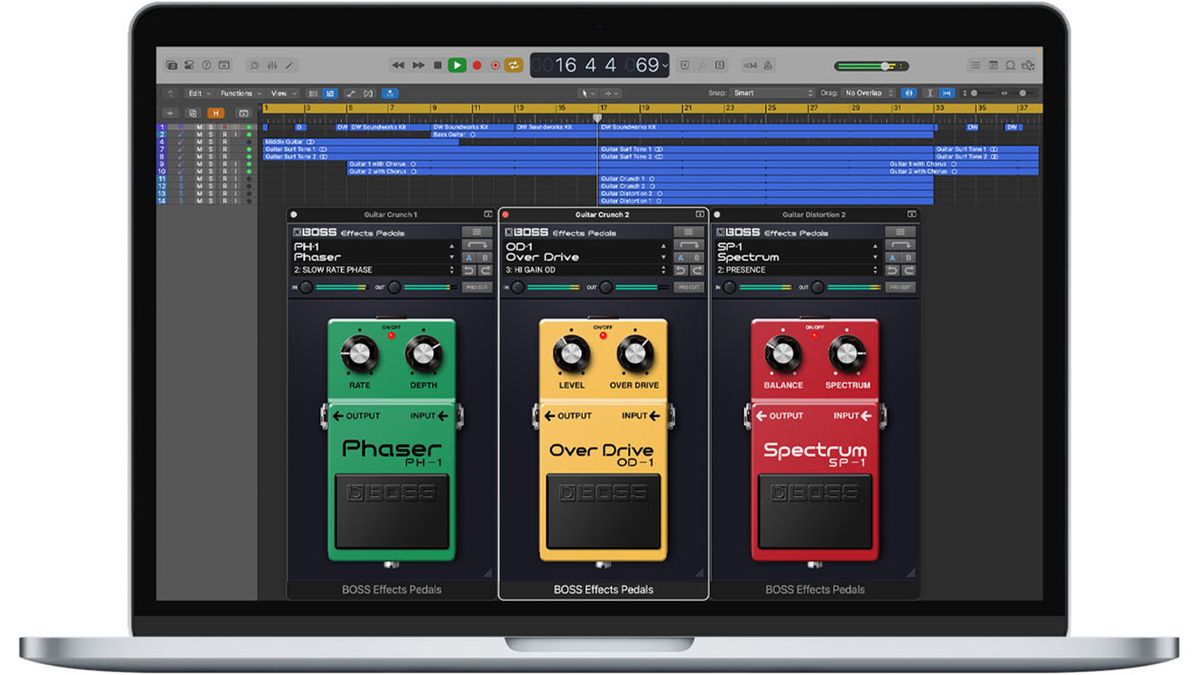This screenshot has height=675, width=1200.
Task: Click the undo arrow in the Over Drive plugin
Action: (680, 270)
